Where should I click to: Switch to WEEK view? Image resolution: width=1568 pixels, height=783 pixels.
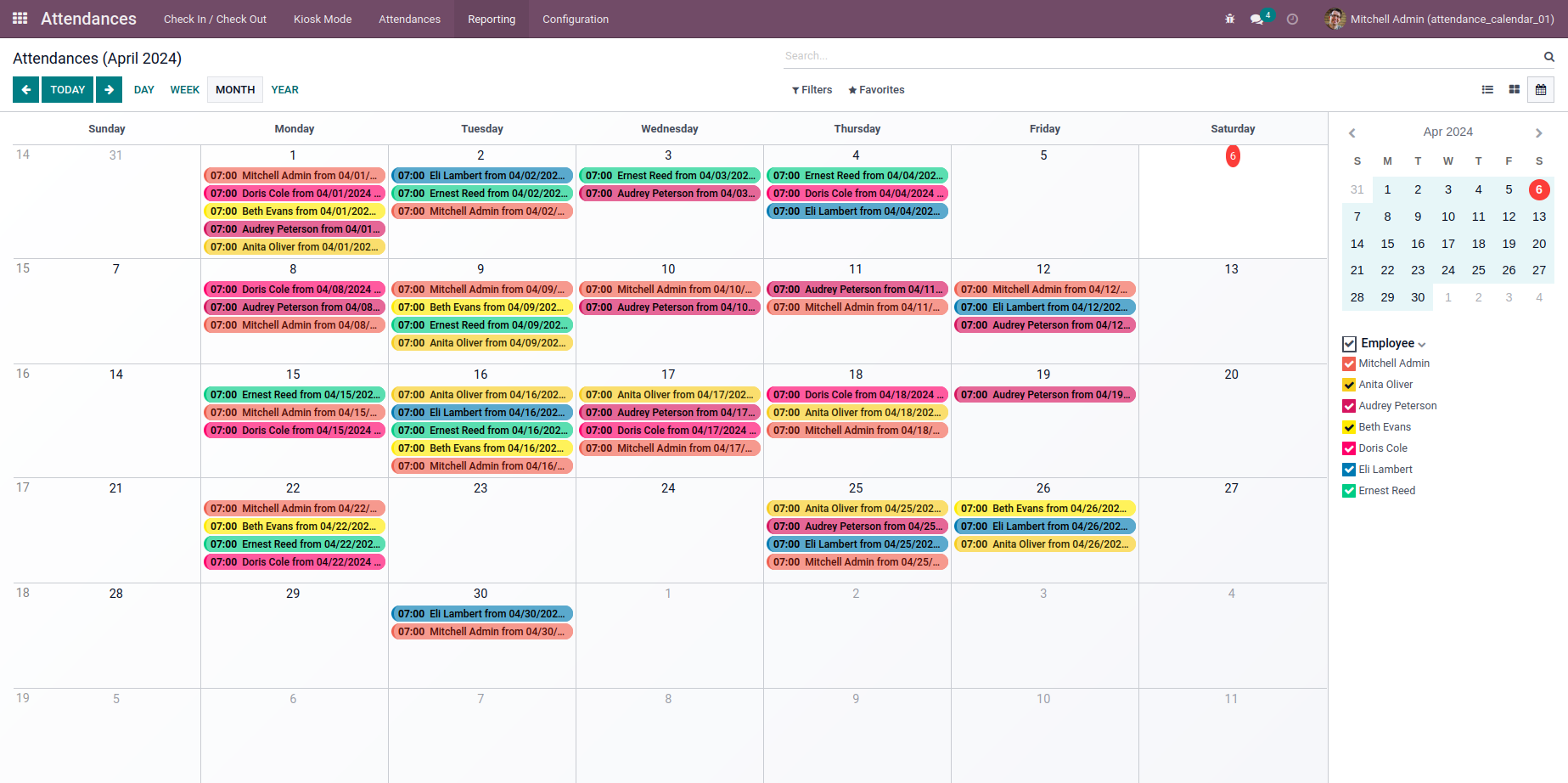tap(184, 89)
